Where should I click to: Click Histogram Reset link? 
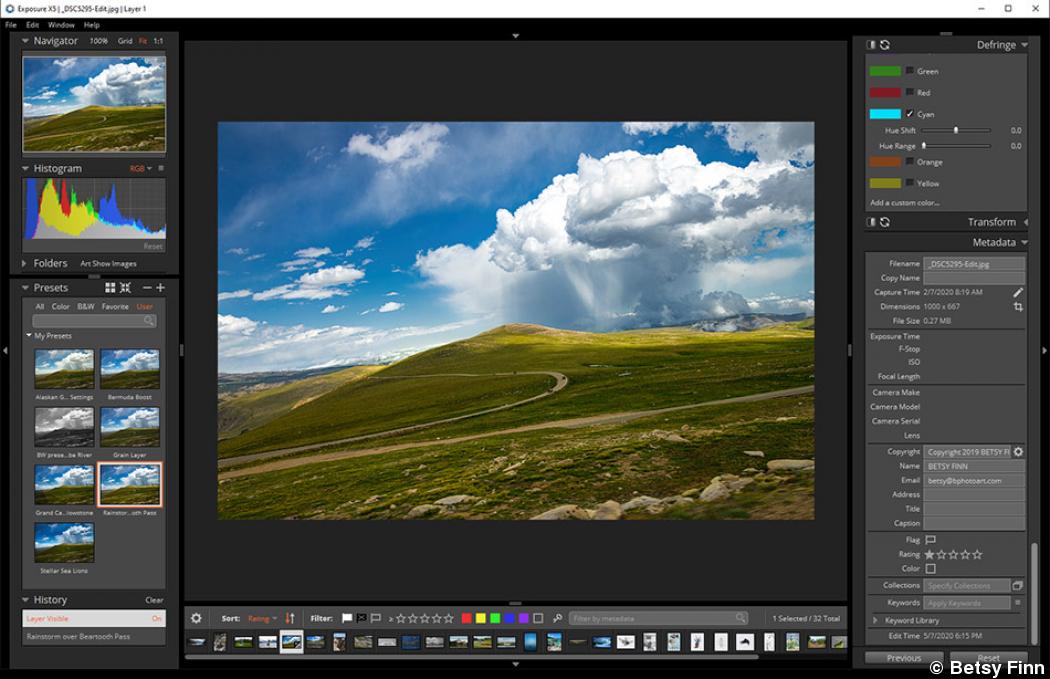(x=153, y=246)
